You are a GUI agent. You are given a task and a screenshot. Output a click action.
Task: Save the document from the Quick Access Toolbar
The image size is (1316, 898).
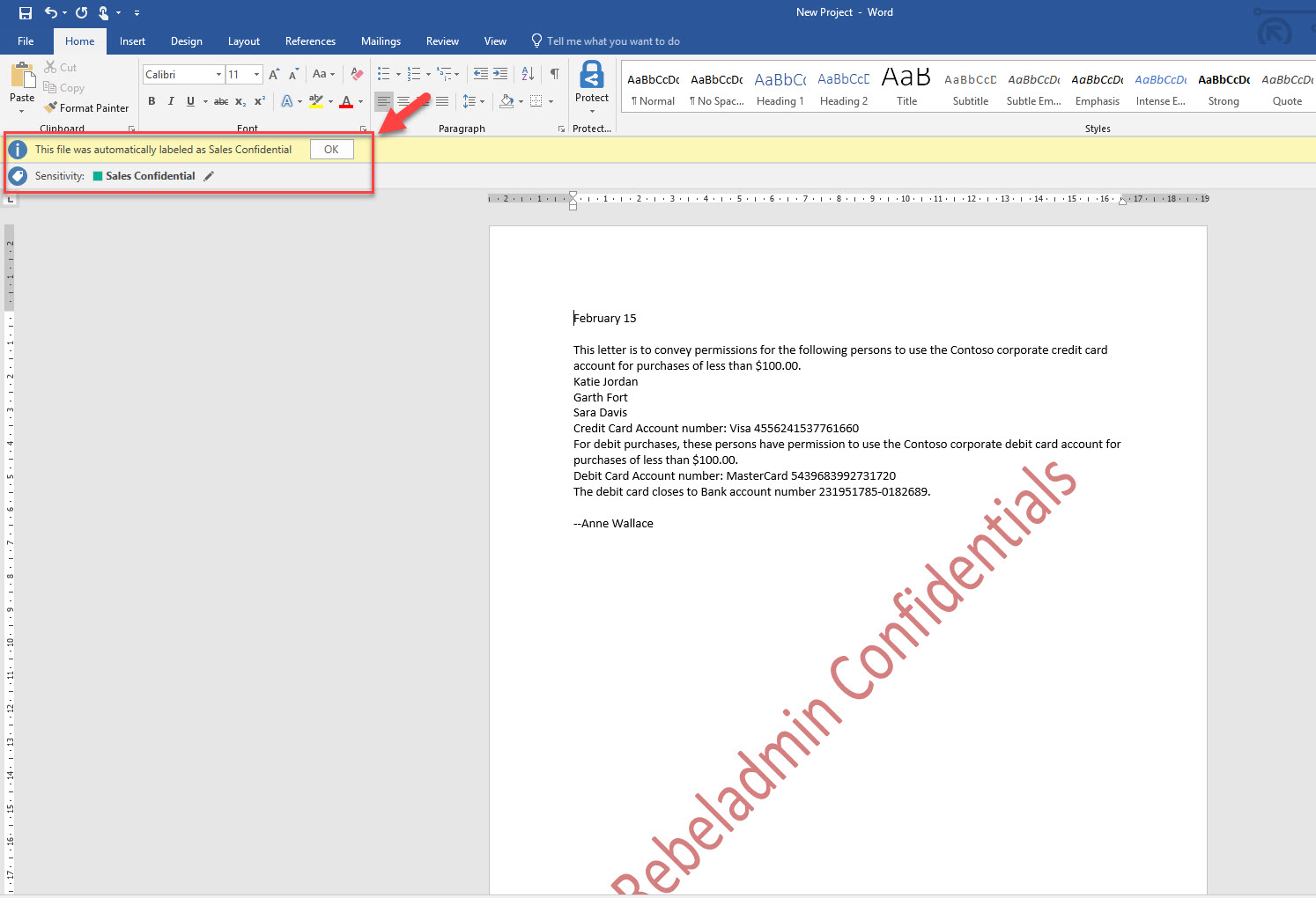(x=24, y=12)
